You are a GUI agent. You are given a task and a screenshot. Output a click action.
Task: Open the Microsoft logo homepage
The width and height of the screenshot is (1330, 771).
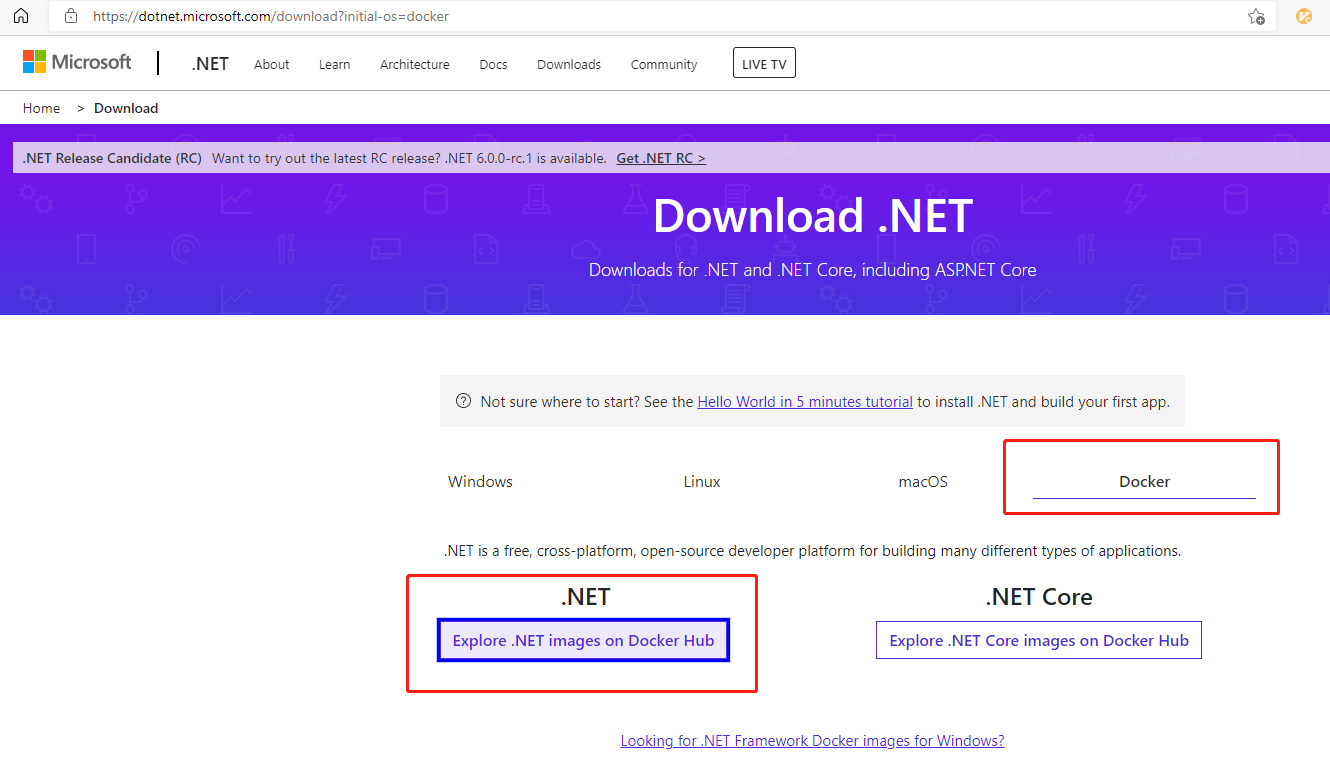coord(77,62)
